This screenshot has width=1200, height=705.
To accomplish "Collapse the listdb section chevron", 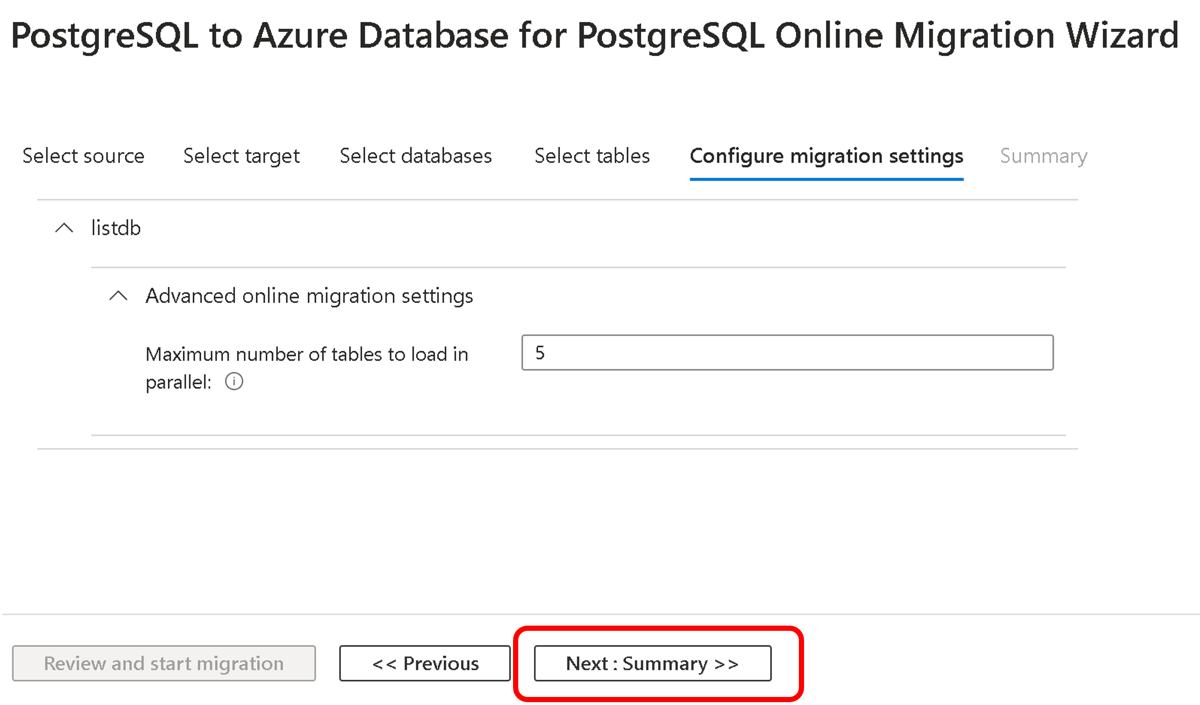I will pyautogui.click(x=65, y=228).
